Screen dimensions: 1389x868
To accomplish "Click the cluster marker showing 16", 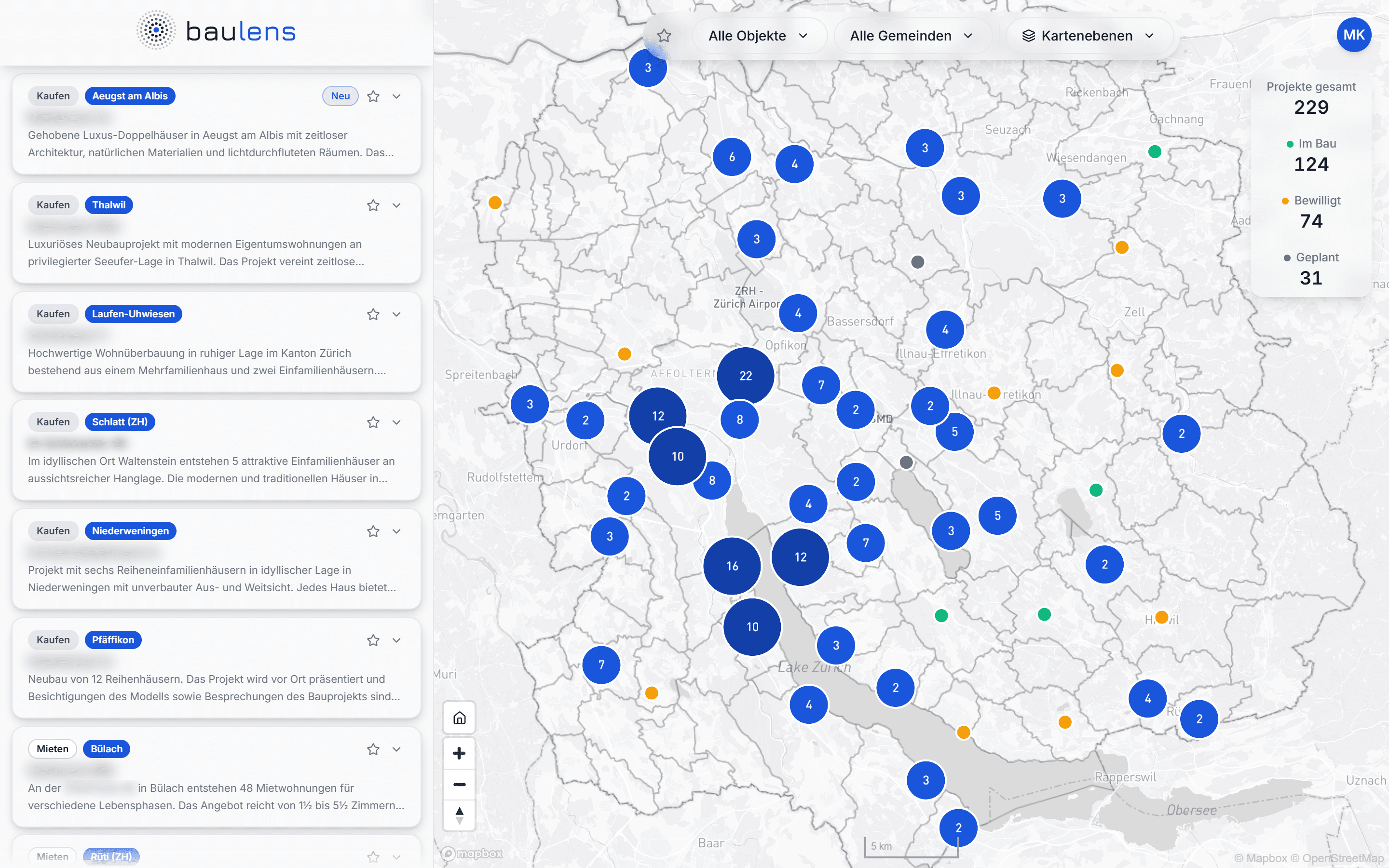I will [x=733, y=566].
